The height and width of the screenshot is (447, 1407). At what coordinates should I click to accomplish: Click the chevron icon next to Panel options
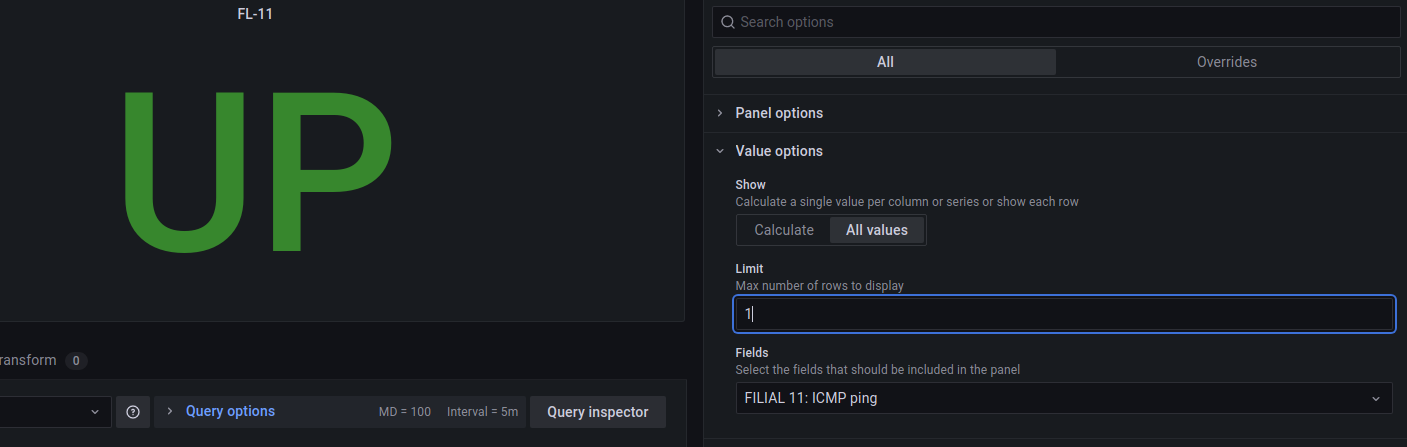click(x=720, y=113)
